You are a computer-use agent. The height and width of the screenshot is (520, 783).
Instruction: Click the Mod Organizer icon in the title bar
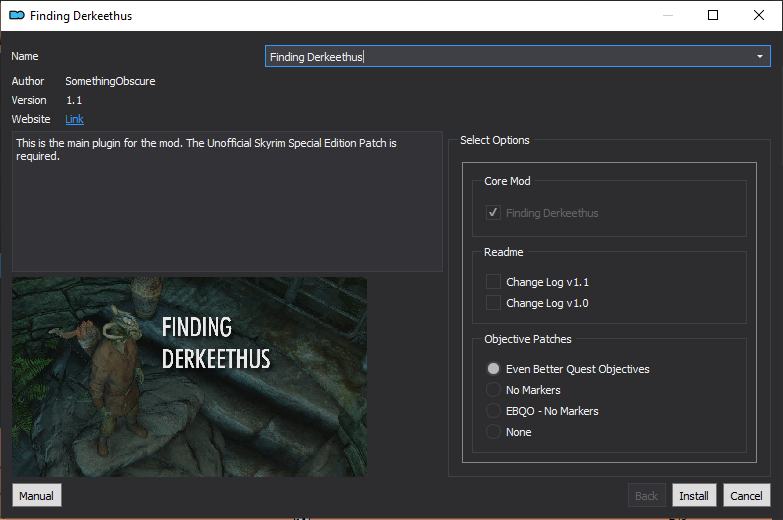pos(16,15)
